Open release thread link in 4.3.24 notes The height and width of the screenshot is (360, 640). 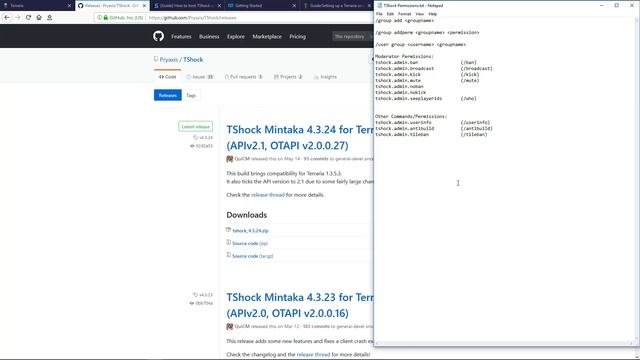click(x=268, y=195)
